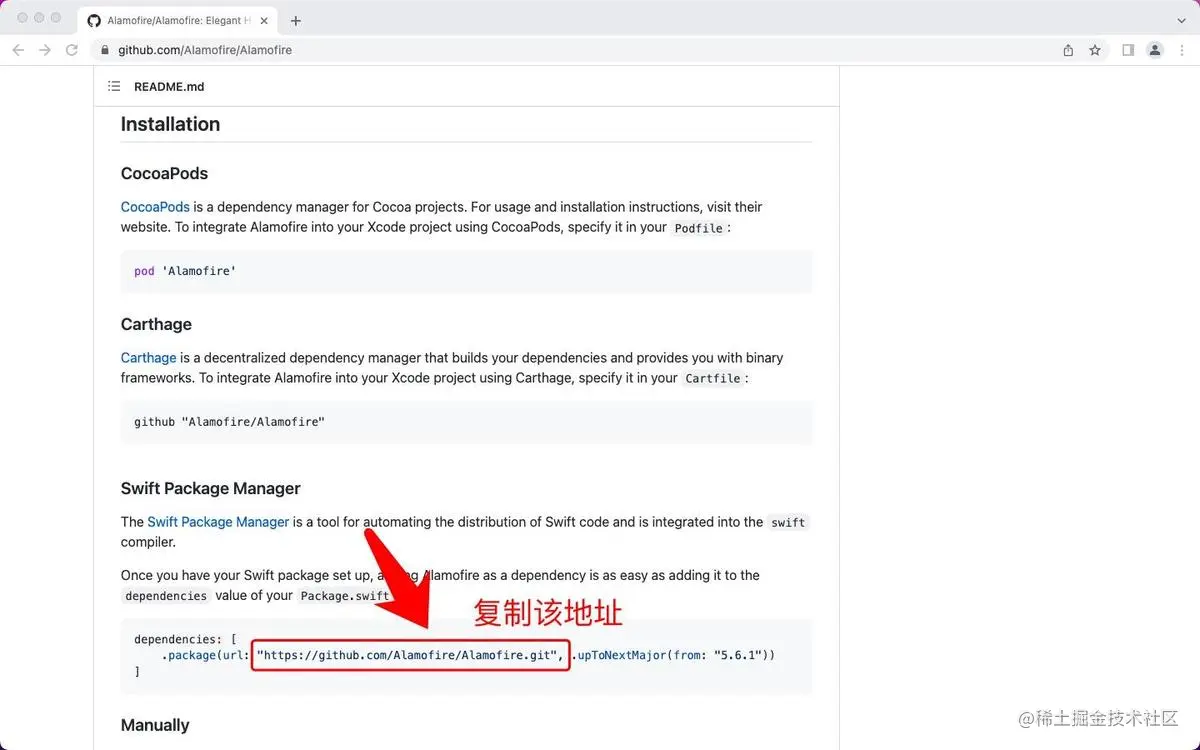1200x750 pixels.
Task: Click the "5.6.1" version string
Action: tap(738, 655)
